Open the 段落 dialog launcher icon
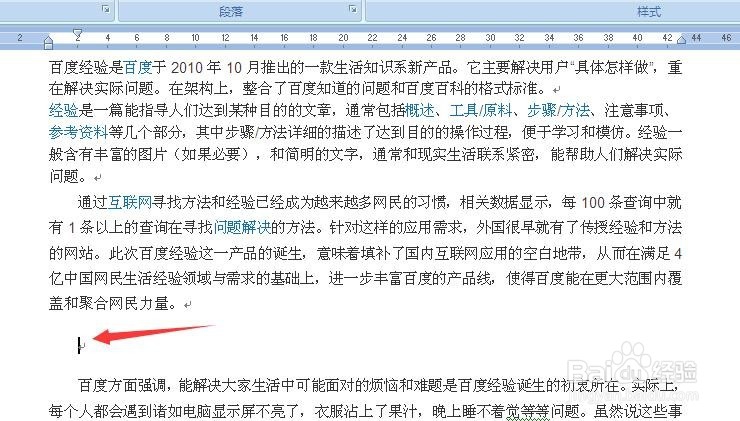Viewport: 740px width, 421px height. tap(352, 9)
